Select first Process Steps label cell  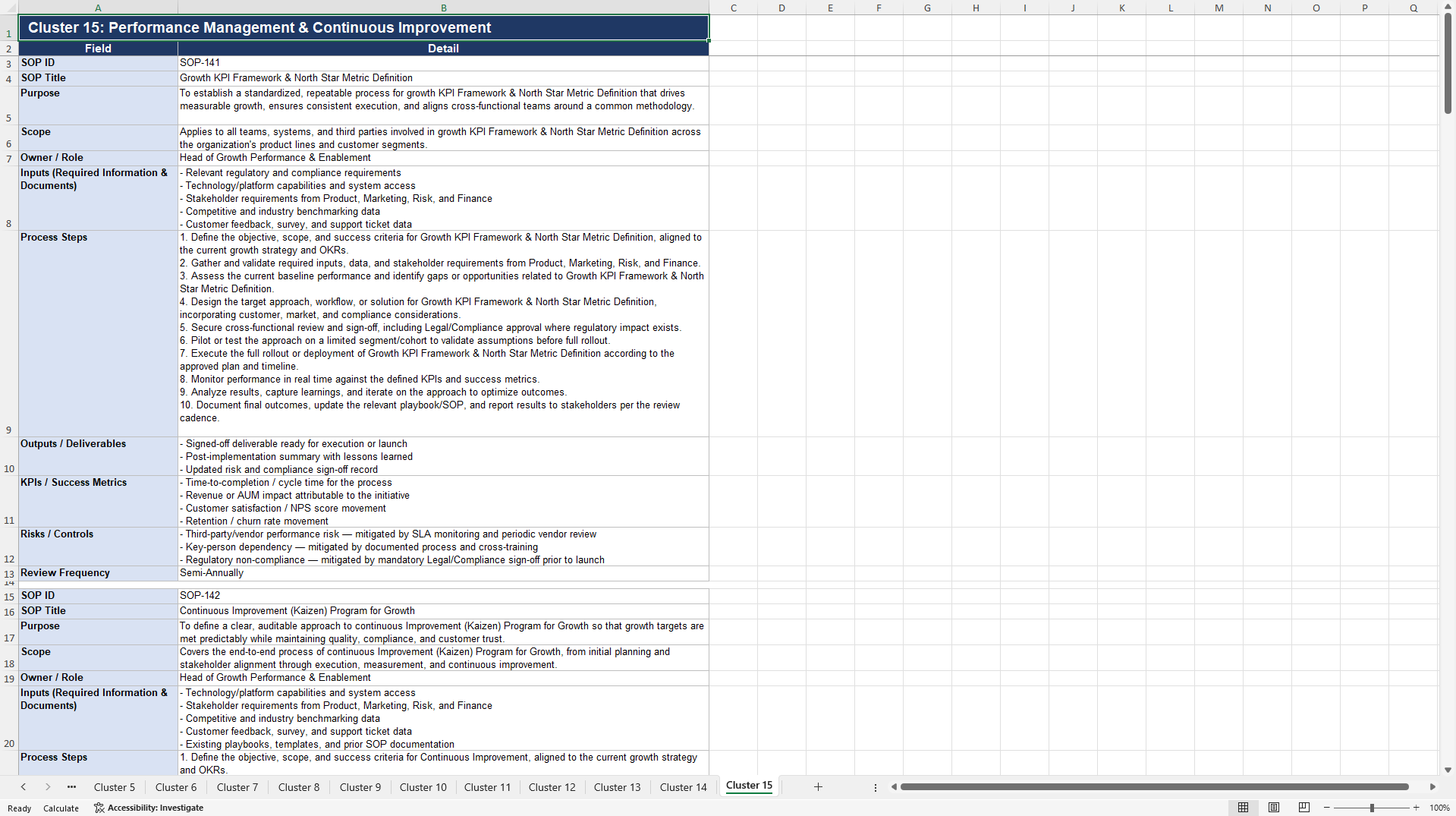[98, 333]
